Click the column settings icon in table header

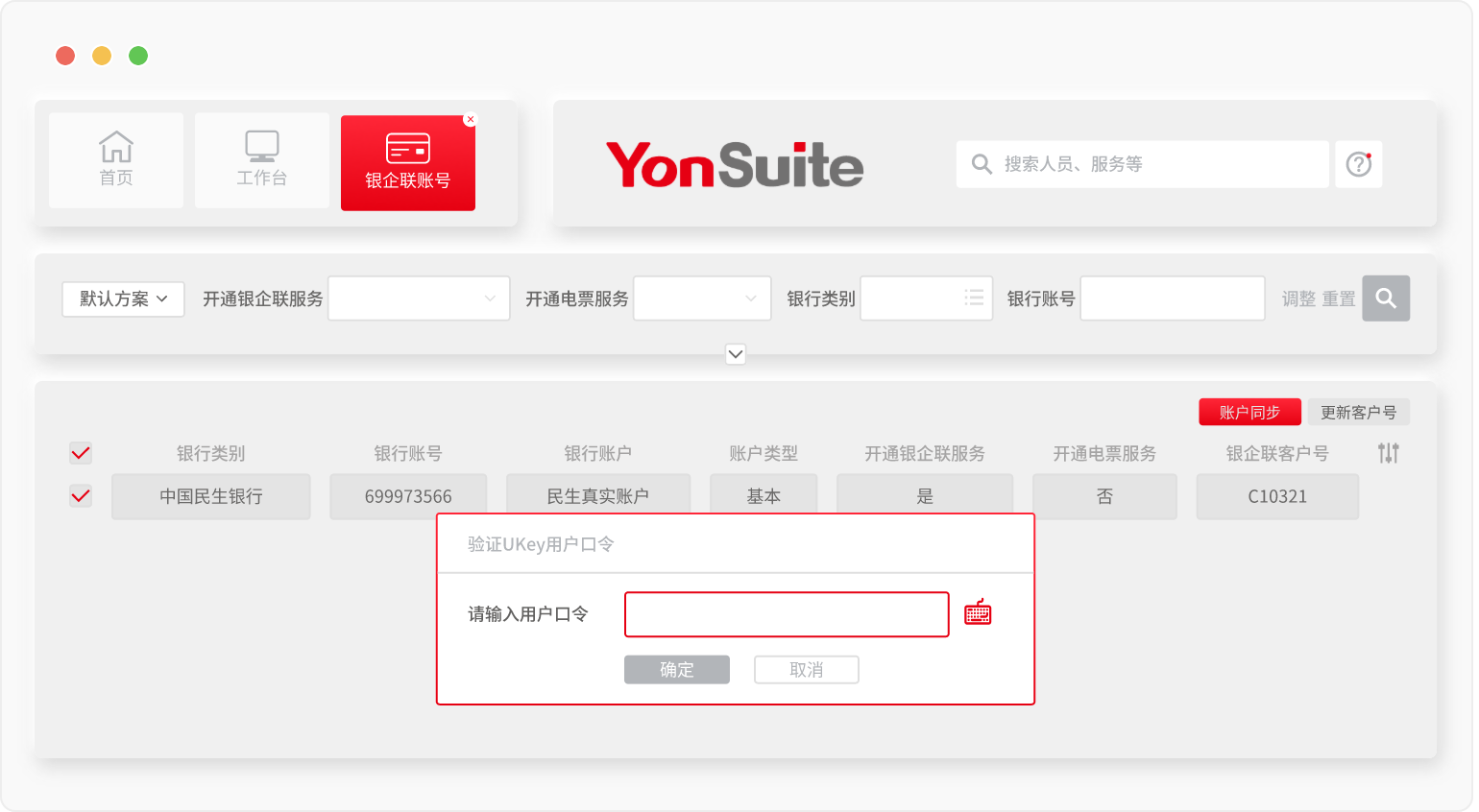tap(1388, 453)
